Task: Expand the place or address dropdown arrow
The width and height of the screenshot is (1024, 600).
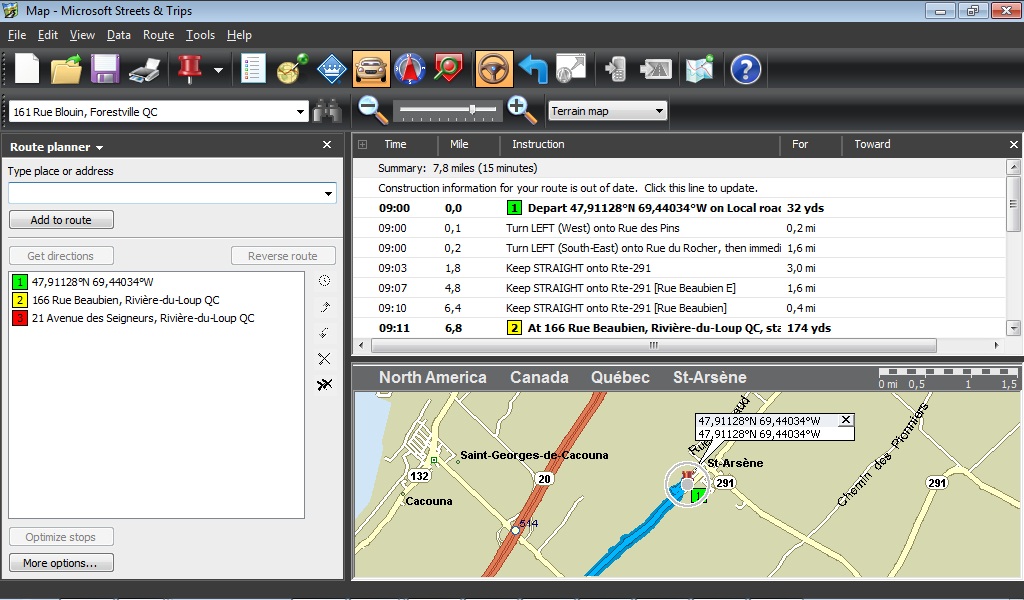Action: coord(328,193)
